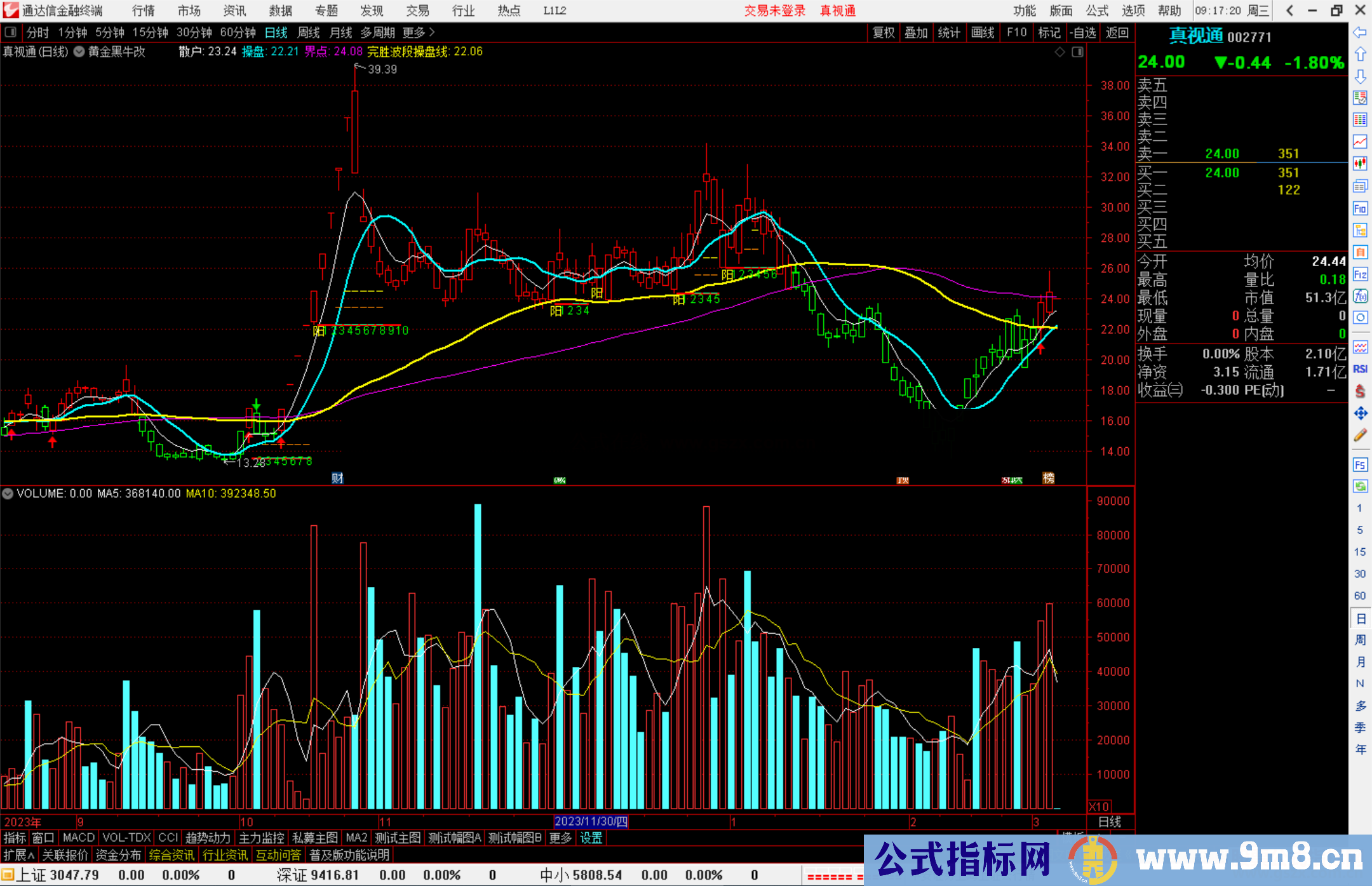Open the VOLUME indicator dropdown circle
The height and width of the screenshot is (886, 1372).
8,493
